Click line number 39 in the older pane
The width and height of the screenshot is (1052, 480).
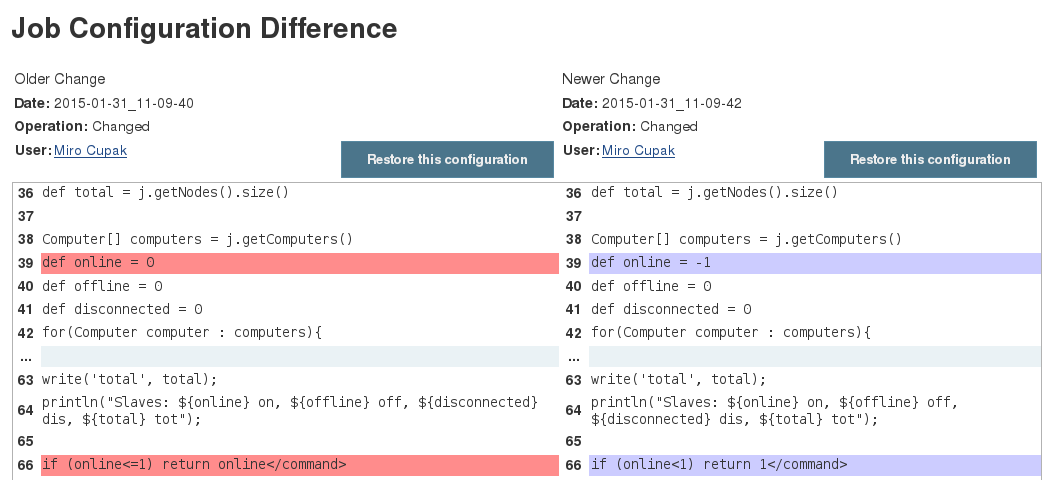(26, 263)
